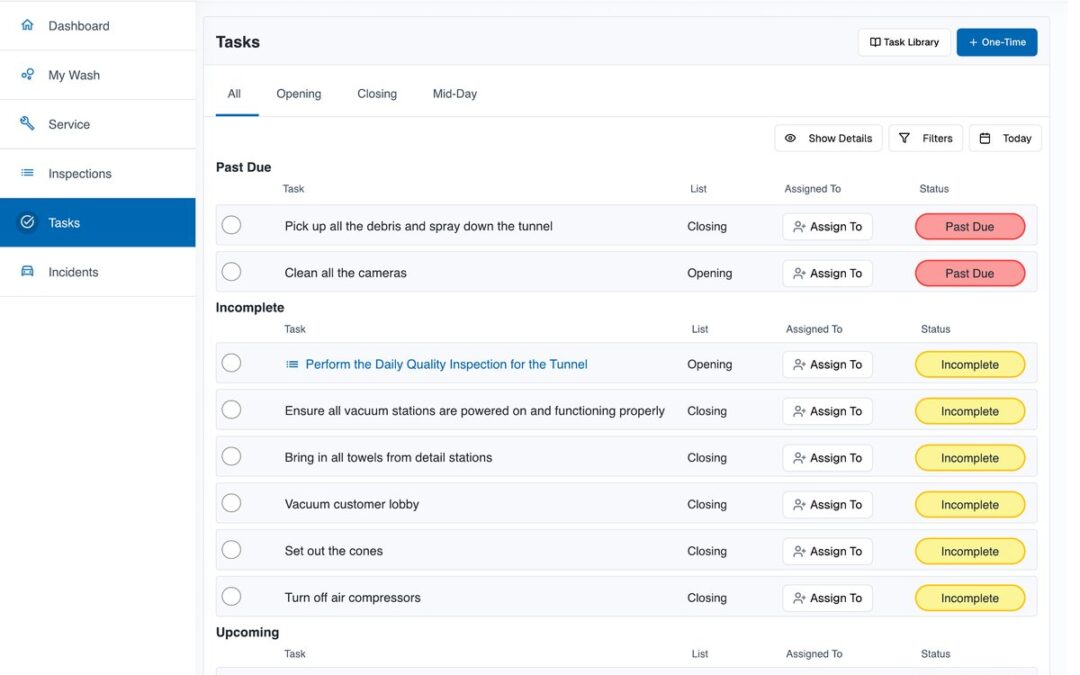Click the Inspections list icon
The height and width of the screenshot is (675, 1080).
[x=27, y=172]
